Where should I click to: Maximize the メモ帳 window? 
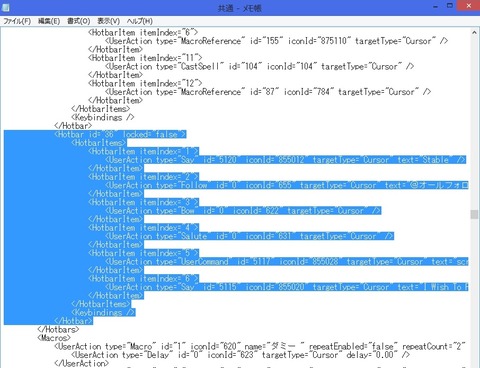click(450, 6)
